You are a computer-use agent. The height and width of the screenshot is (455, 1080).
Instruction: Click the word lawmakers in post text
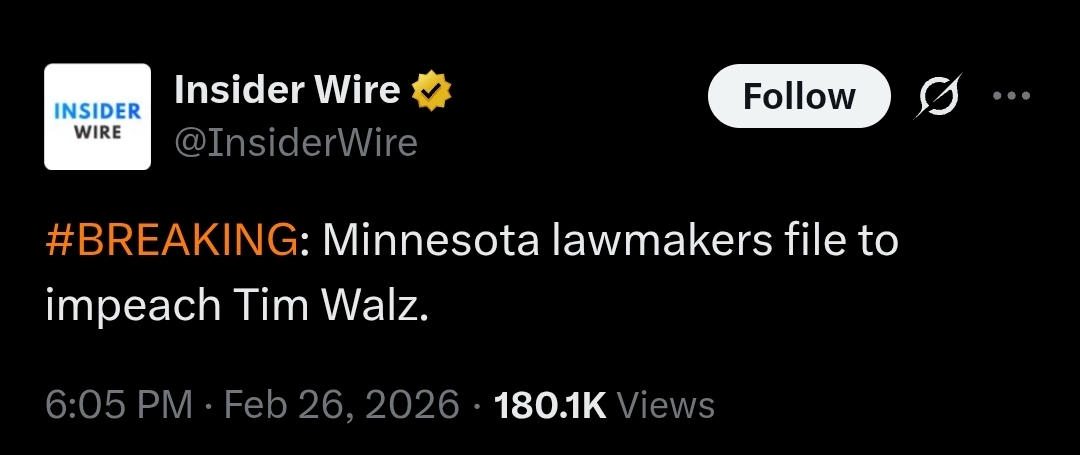[x=662, y=241]
